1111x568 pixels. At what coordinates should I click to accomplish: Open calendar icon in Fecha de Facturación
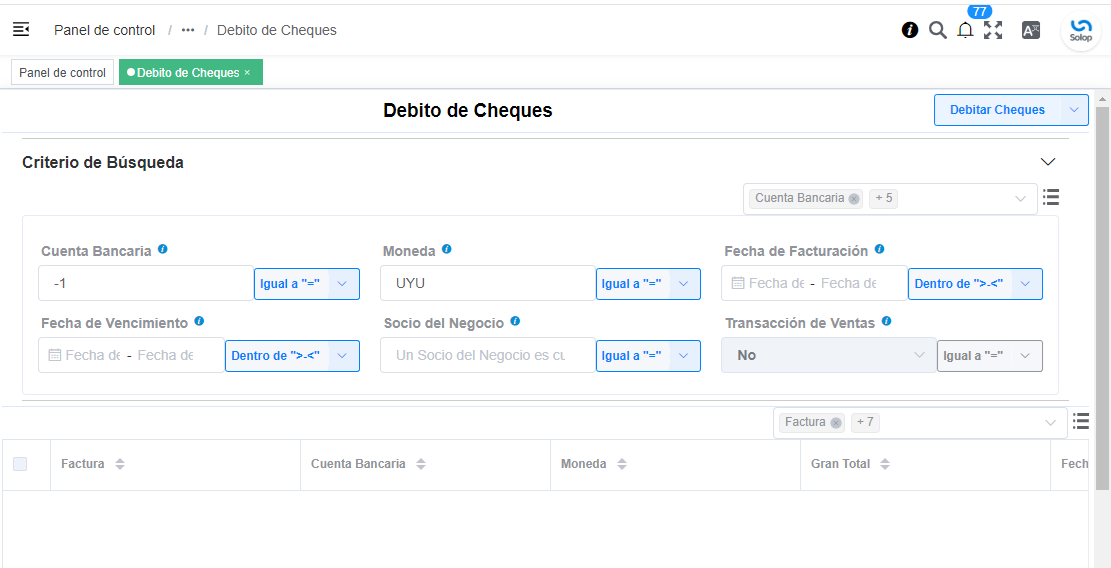[x=738, y=283]
